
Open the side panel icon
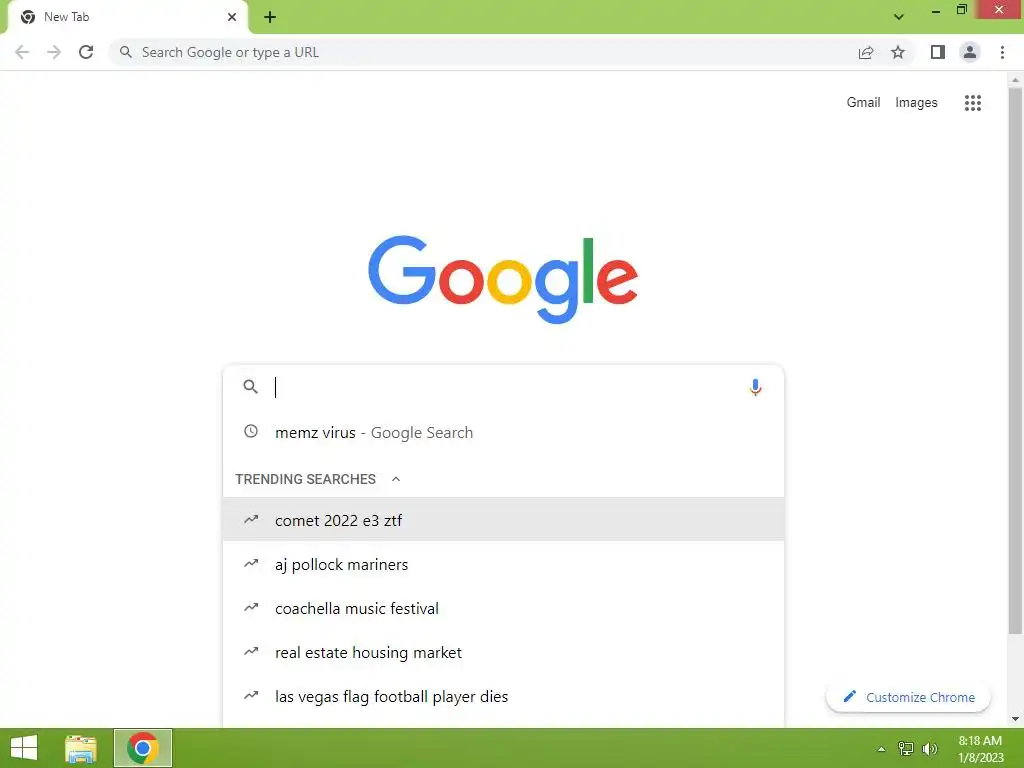pyautogui.click(x=938, y=52)
